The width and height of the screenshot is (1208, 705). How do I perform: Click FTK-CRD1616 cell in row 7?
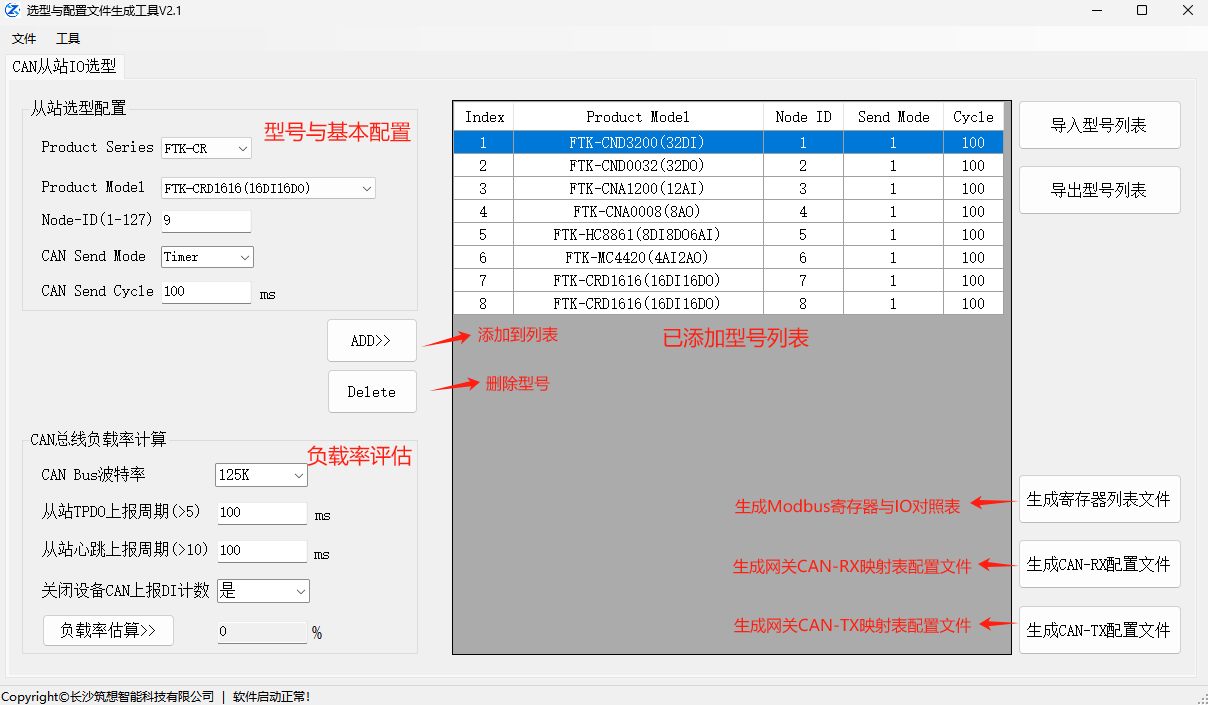click(x=638, y=281)
